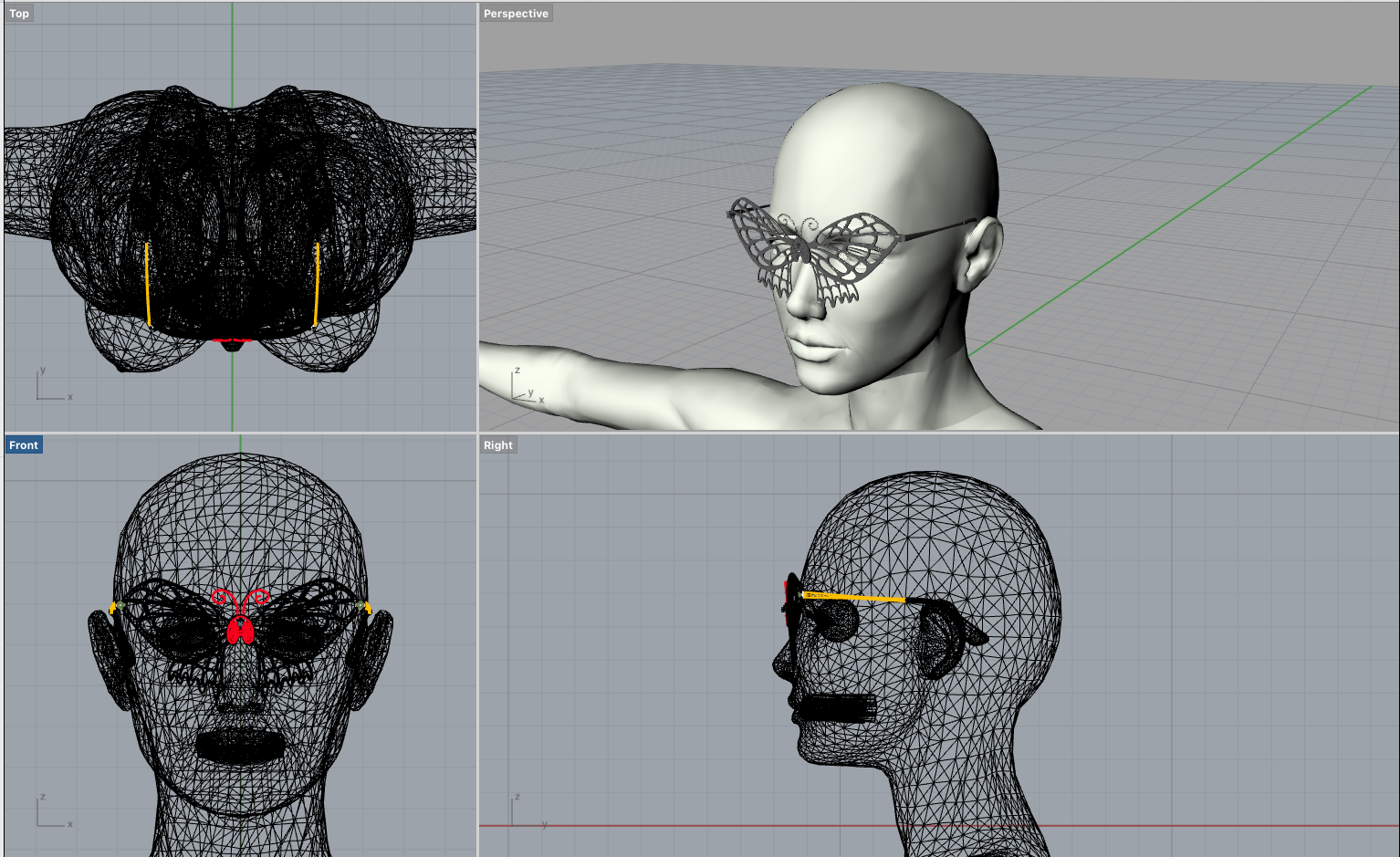Select the red butterfly body in Front view
The width and height of the screenshot is (1400, 857).
(240, 630)
